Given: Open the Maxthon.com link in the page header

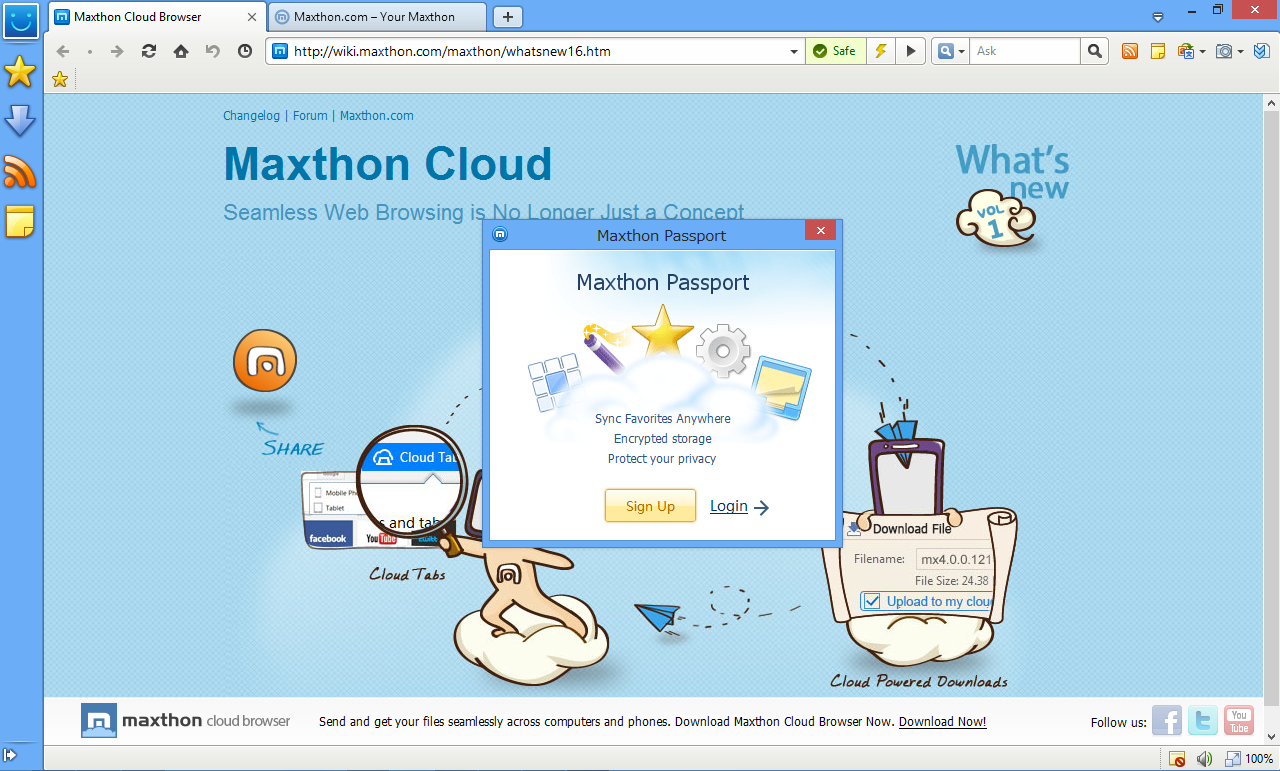Looking at the screenshot, I should (x=377, y=116).
